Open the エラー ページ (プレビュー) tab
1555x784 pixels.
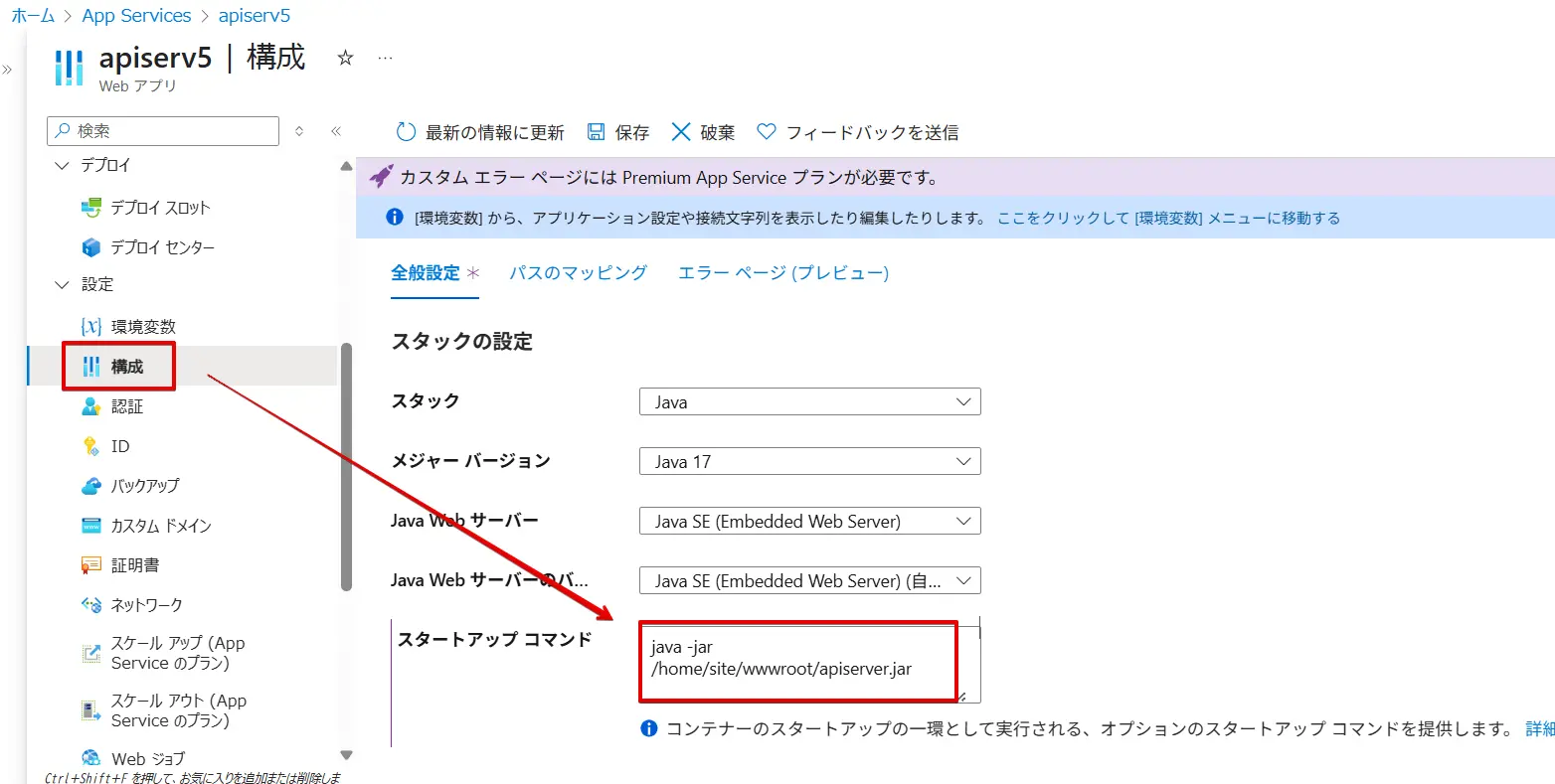coord(780,272)
